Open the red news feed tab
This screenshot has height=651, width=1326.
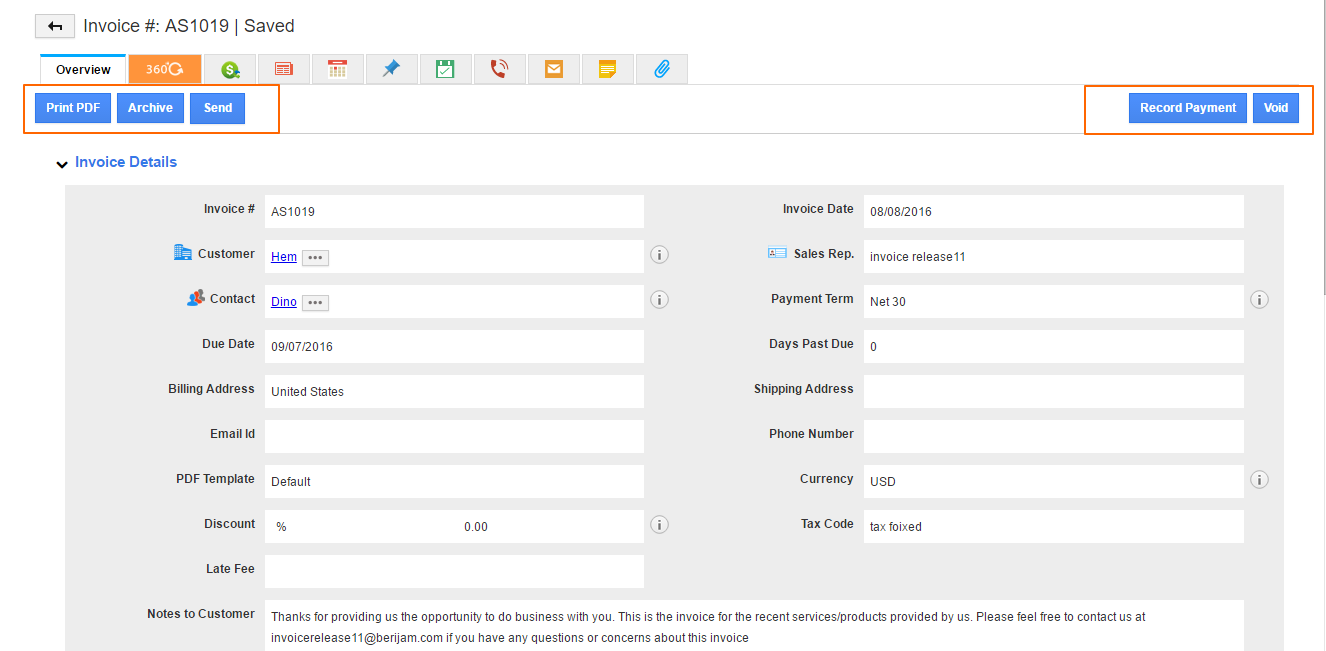click(x=284, y=69)
